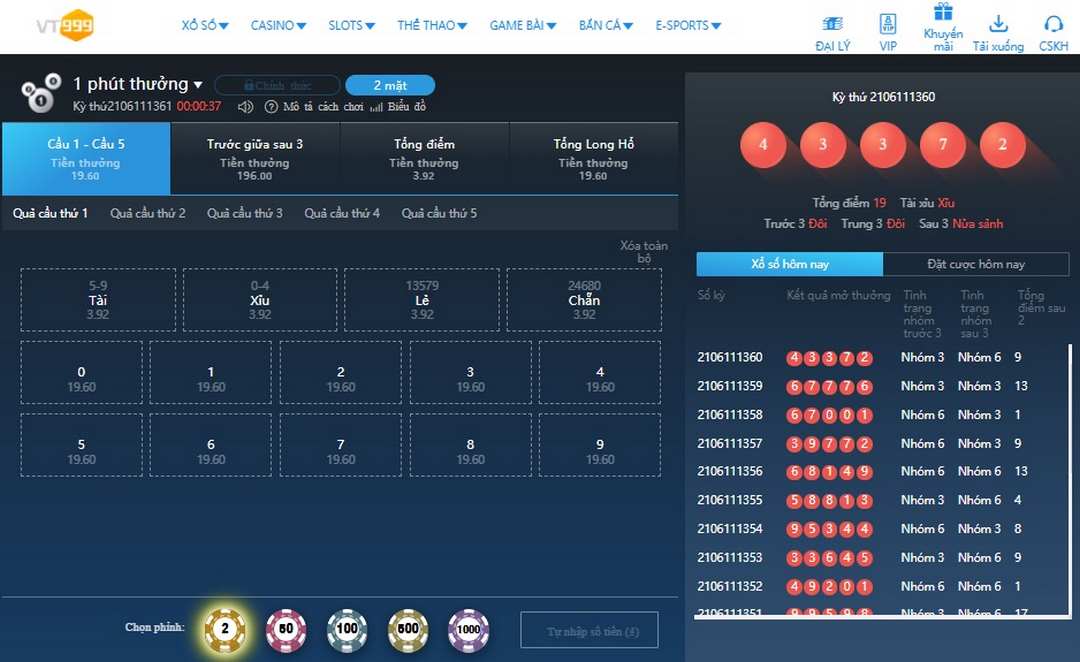
Task: Bet on the Tài 5-9 option
Action: (98, 300)
